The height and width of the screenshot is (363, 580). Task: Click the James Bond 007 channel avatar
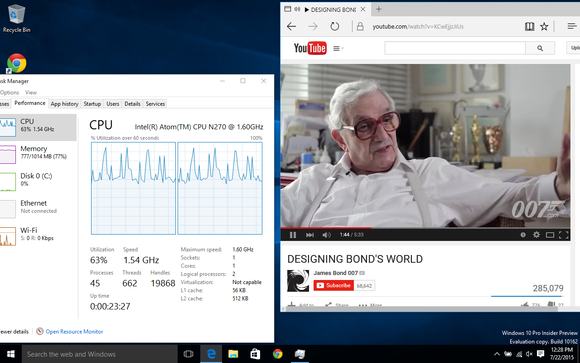click(x=298, y=281)
